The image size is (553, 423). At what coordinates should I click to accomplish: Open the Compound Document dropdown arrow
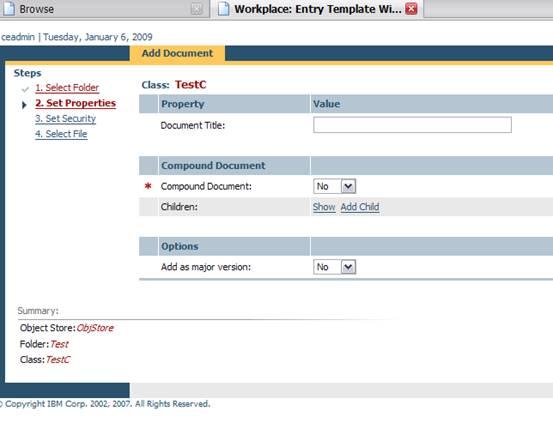pos(348,186)
